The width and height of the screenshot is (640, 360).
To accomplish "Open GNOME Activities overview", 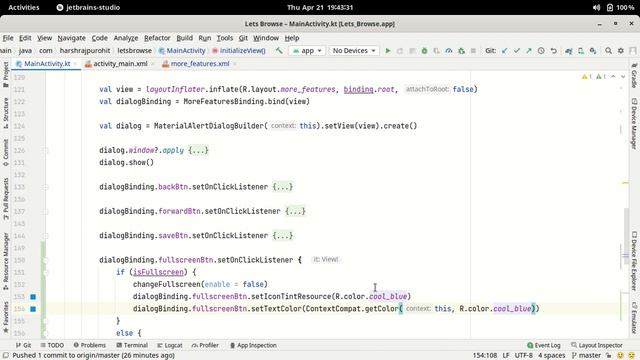I will (x=24, y=7).
